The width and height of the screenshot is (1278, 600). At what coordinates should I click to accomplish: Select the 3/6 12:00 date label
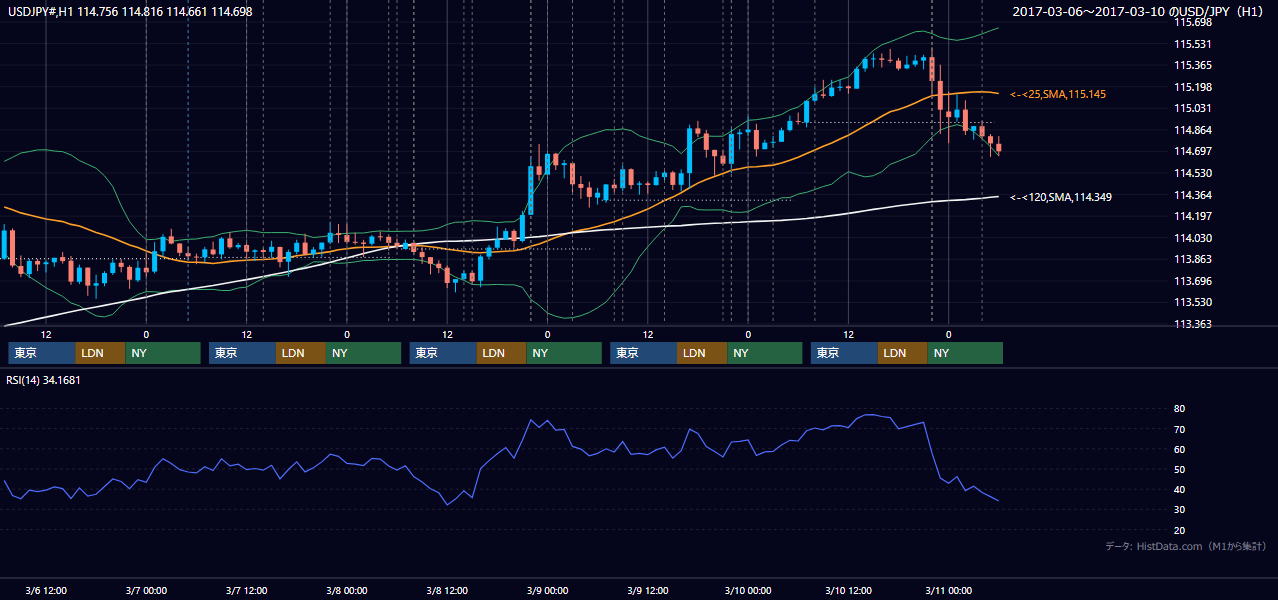(46, 590)
